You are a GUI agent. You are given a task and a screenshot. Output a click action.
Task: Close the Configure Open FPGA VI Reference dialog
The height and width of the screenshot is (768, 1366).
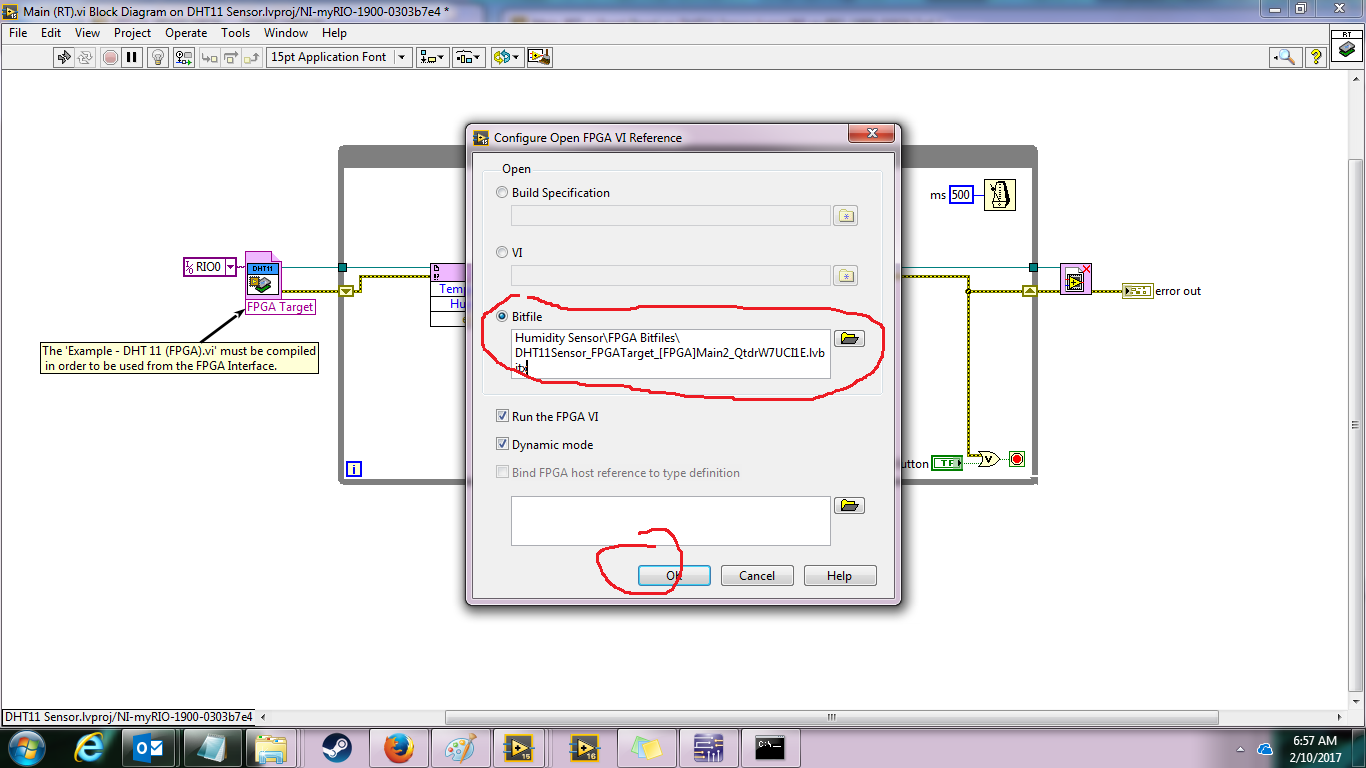(x=870, y=135)
